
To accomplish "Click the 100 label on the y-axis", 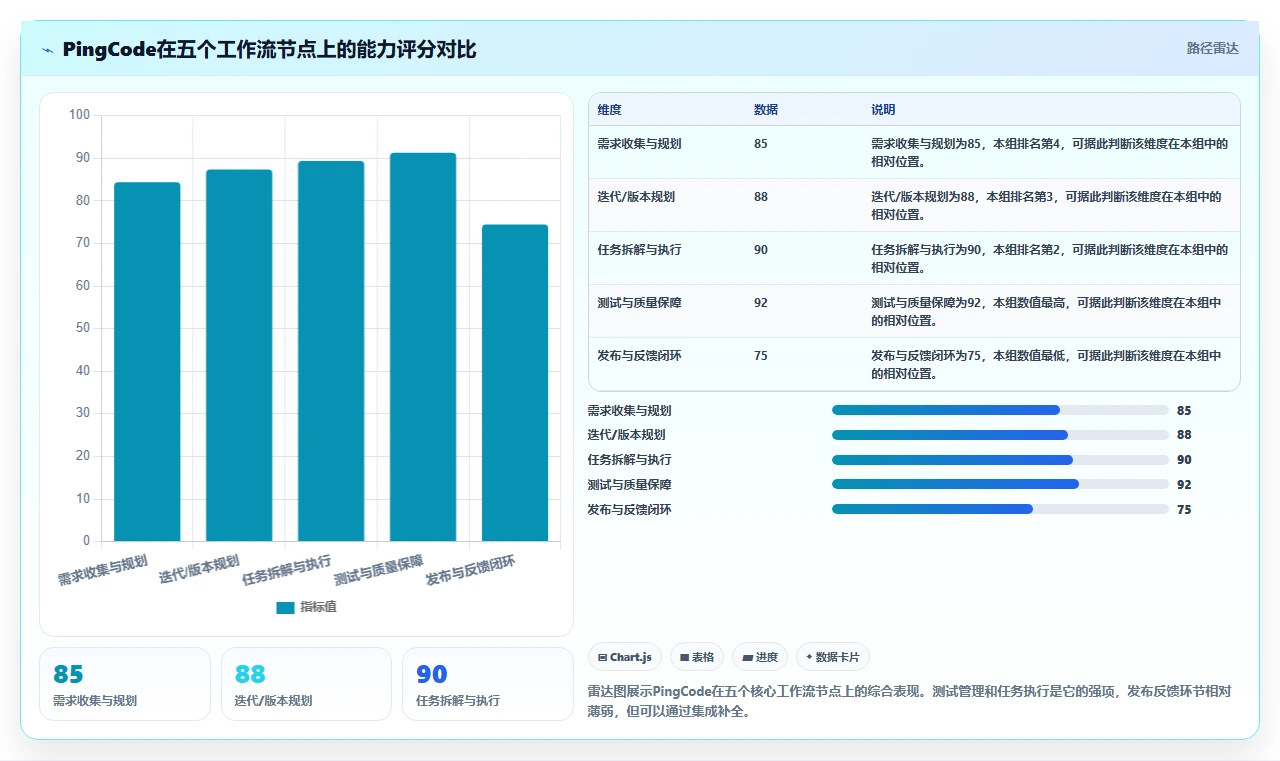I will [x=80, y=115].
